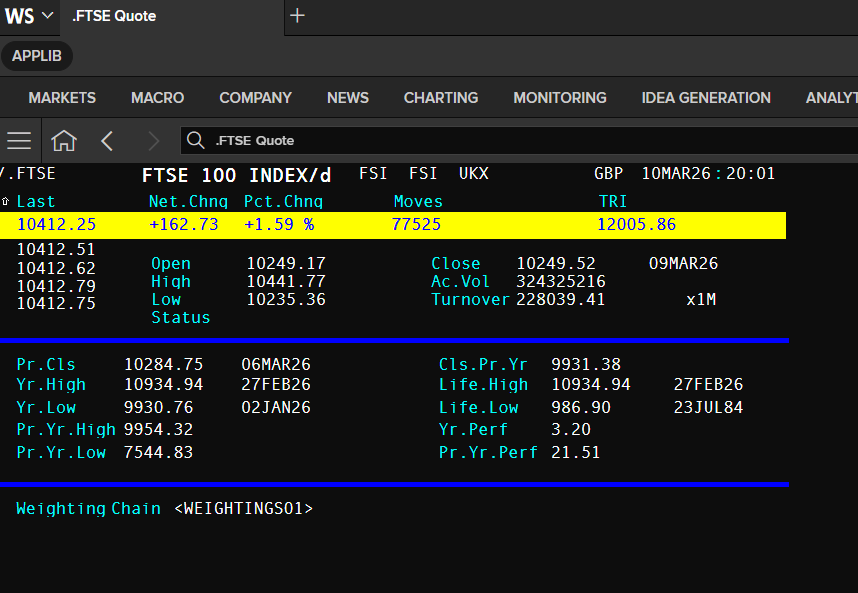Click the .FTSE symbol text
Screen dimensions: 858x593
pos(32,173)
